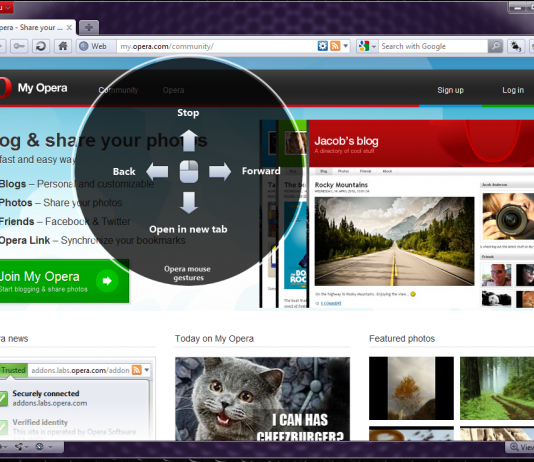Click the Web globe badge
Screen dimensions: 534x462
[x=94, y=46]
